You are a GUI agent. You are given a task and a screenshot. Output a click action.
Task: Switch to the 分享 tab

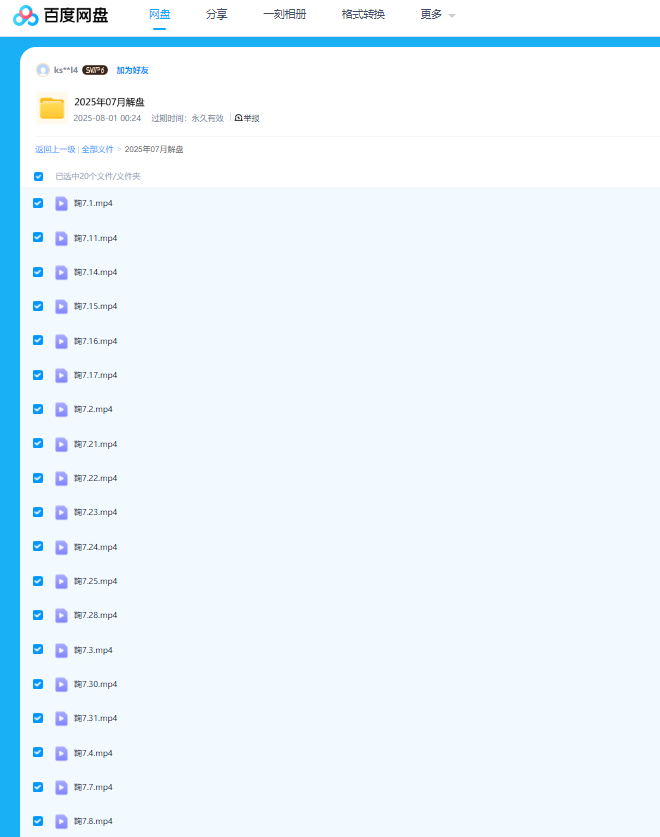click(x=216, y=15)
